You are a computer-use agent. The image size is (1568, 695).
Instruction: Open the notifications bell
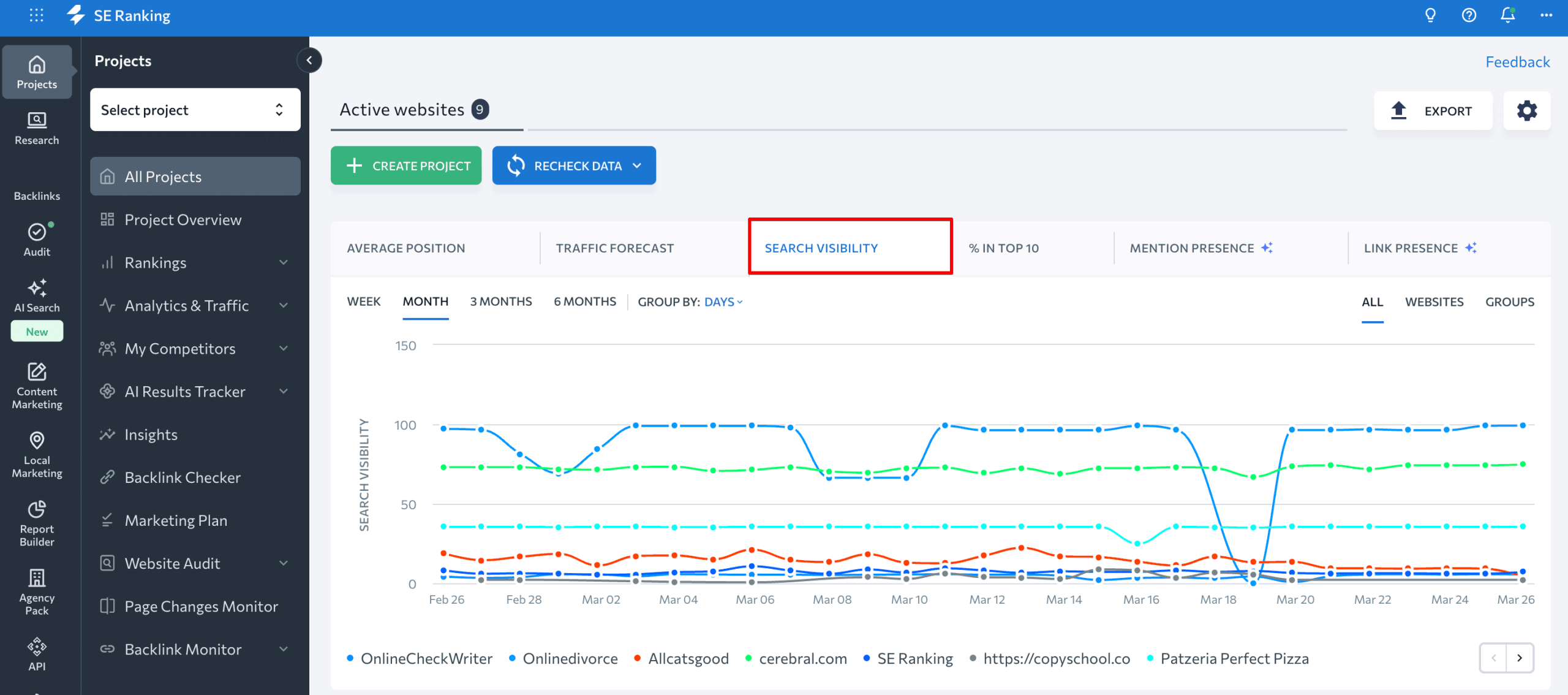pos(1507,15)
